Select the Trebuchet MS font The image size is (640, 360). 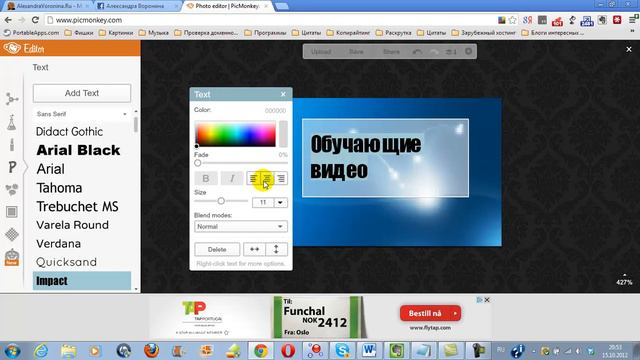coord(78,207)
